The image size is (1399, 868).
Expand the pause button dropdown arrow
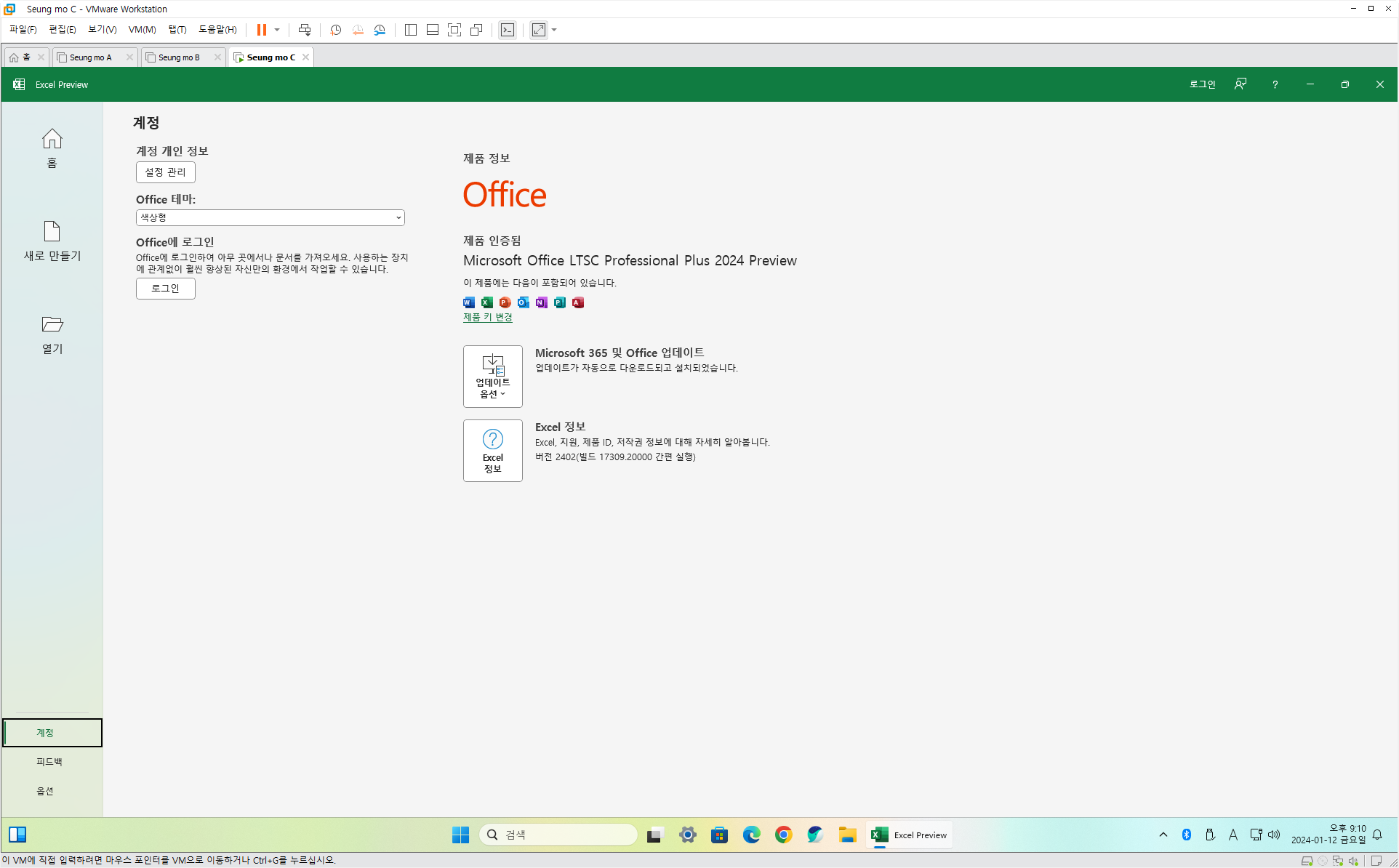coord(277,30)
